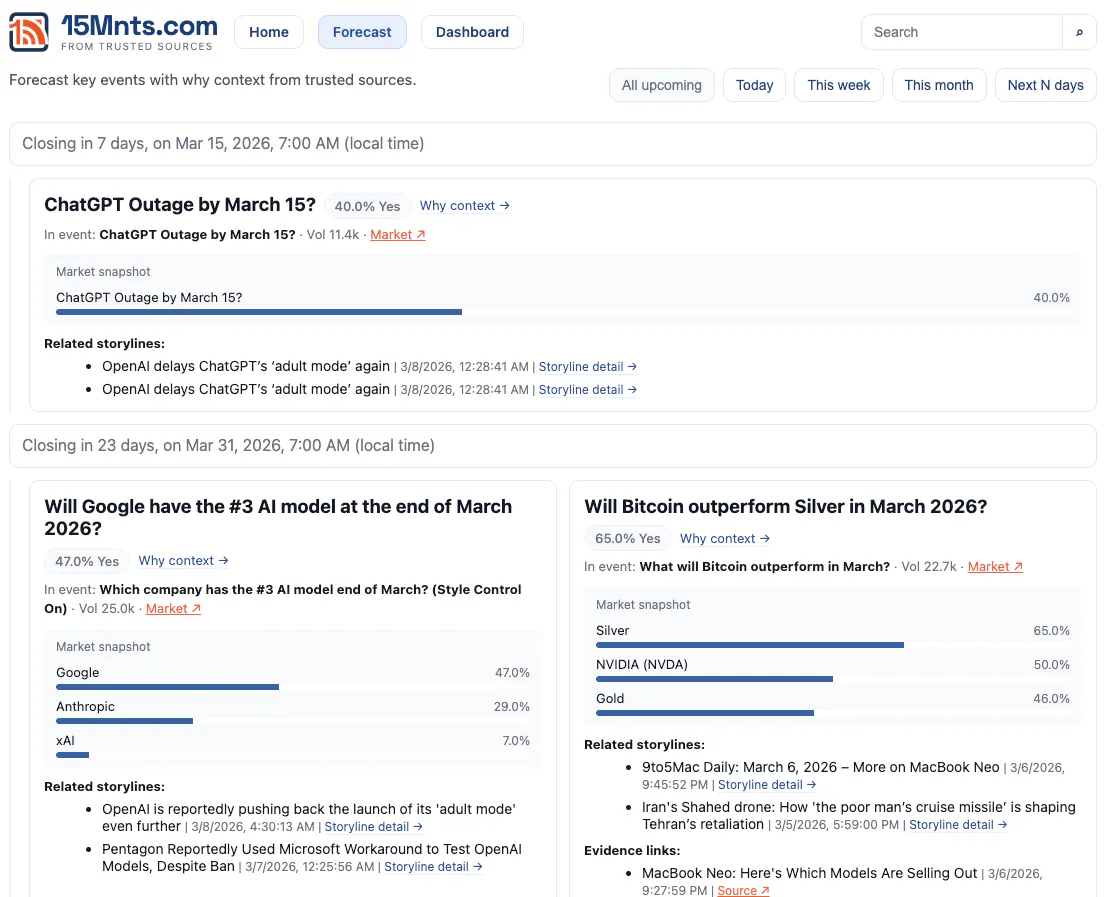Click the Closing in 23 days header
The image size is (1109, 897).
553,446
